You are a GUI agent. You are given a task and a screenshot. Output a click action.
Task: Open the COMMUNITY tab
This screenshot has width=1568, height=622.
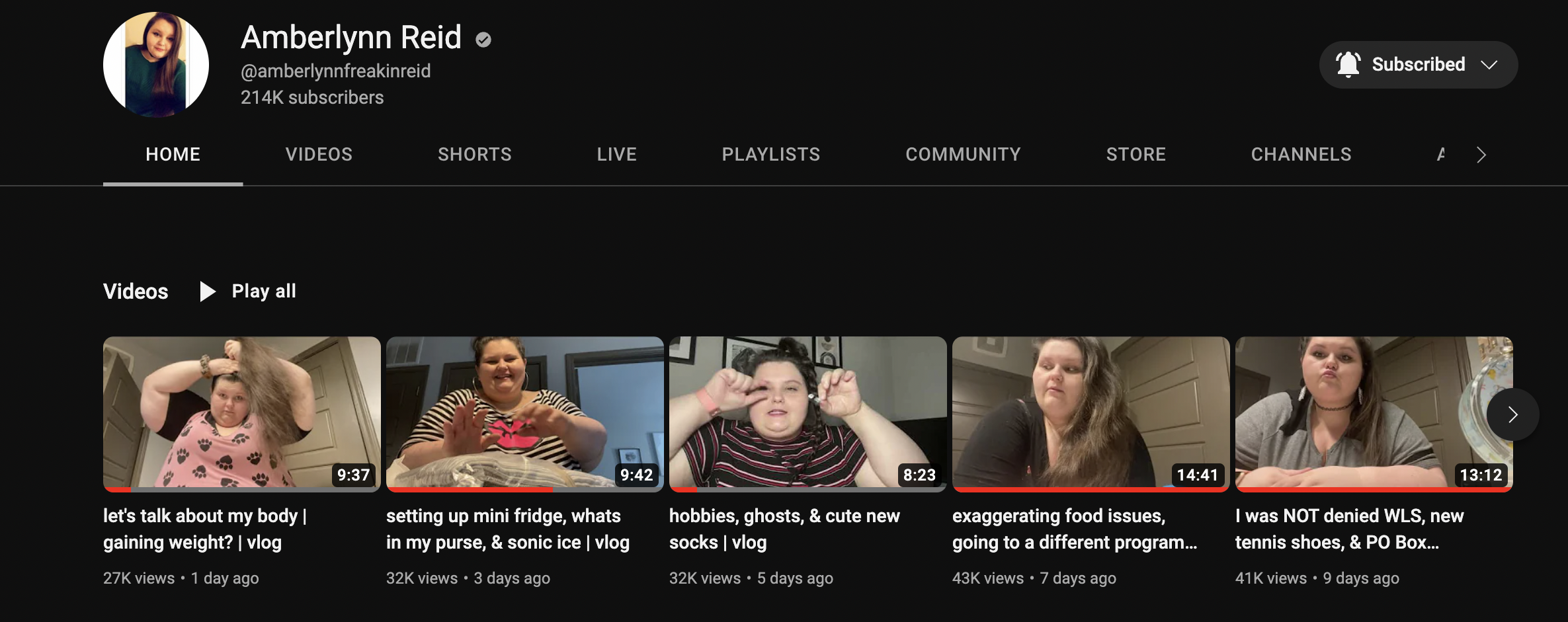[963, 155]
